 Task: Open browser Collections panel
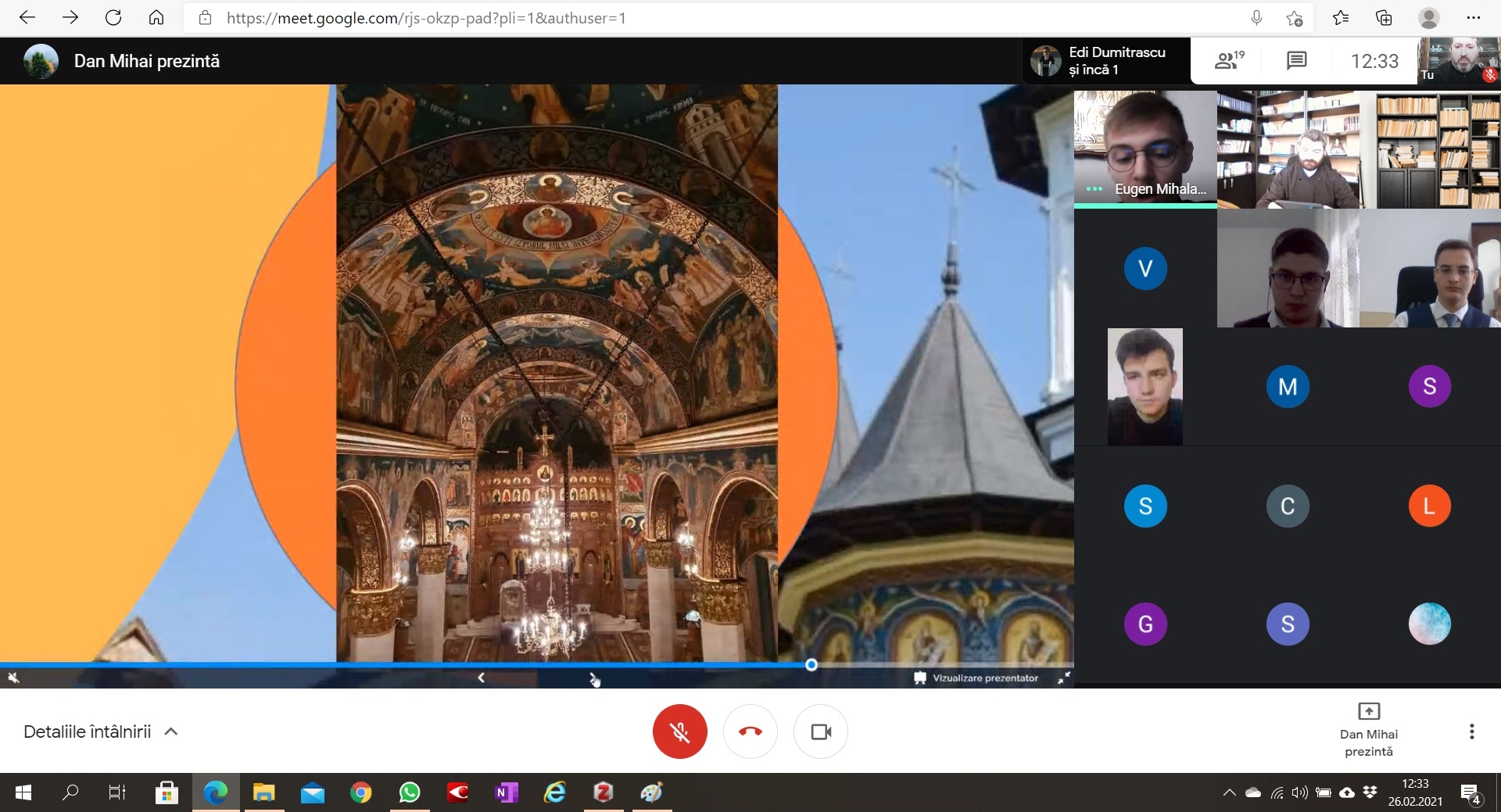tap(1384, 18)
